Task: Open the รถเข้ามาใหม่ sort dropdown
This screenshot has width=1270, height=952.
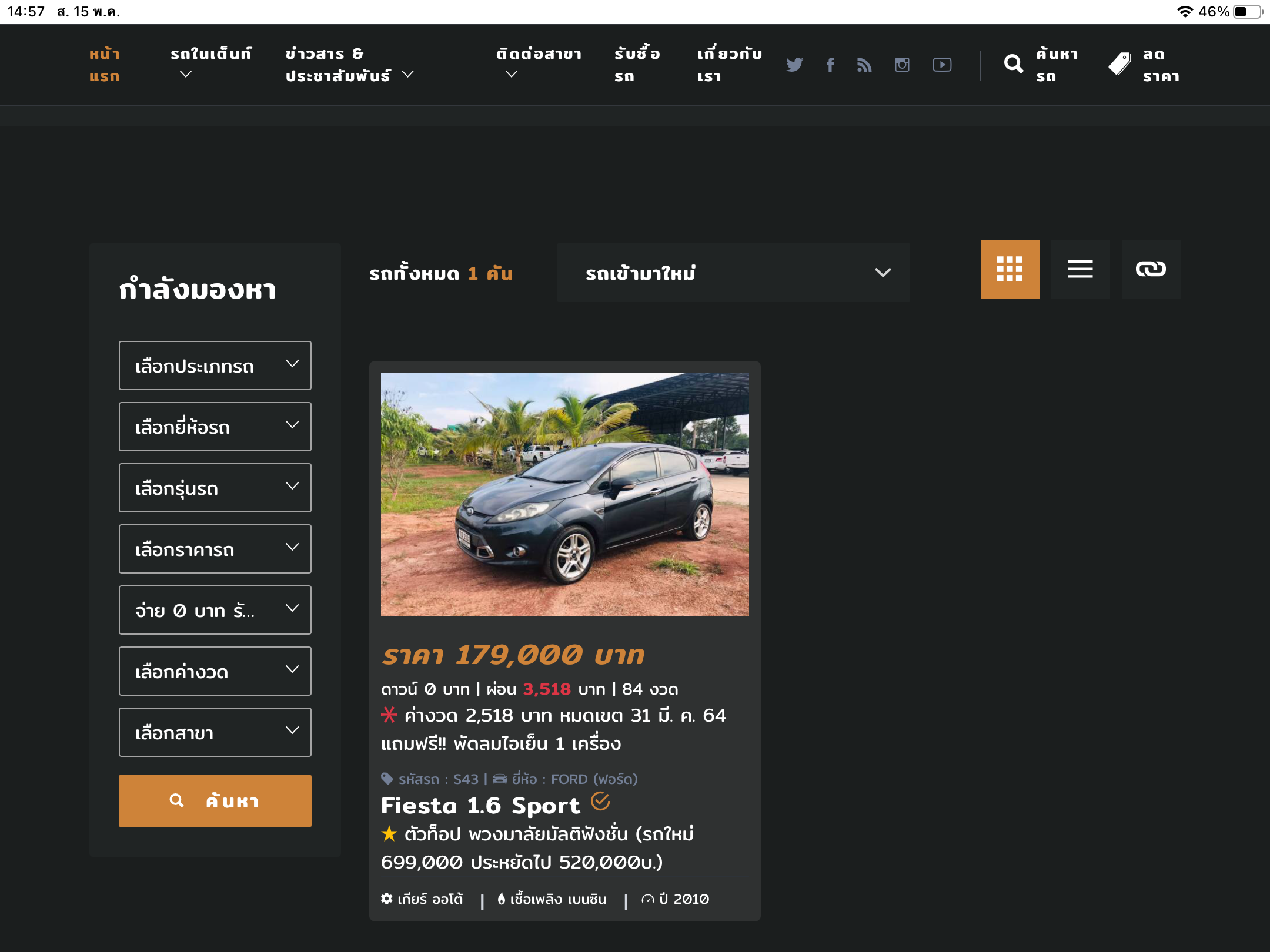Action: (733, 273)
